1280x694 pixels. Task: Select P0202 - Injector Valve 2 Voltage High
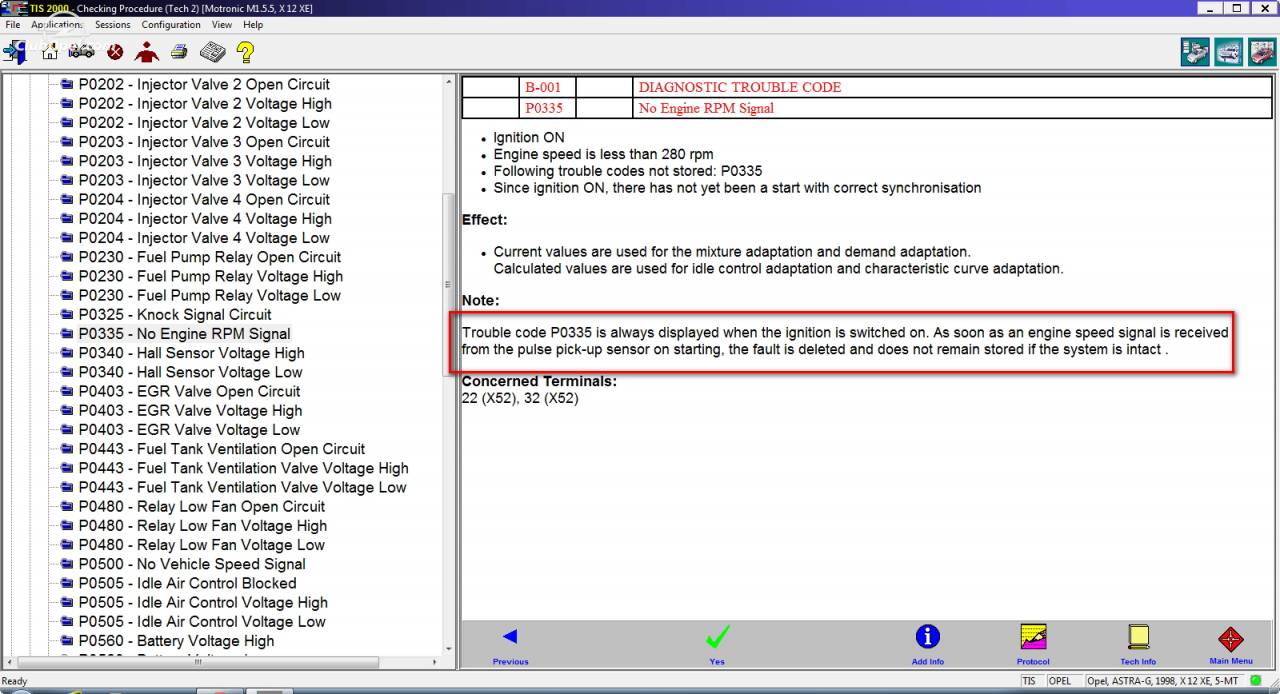[x=205, y=104]
